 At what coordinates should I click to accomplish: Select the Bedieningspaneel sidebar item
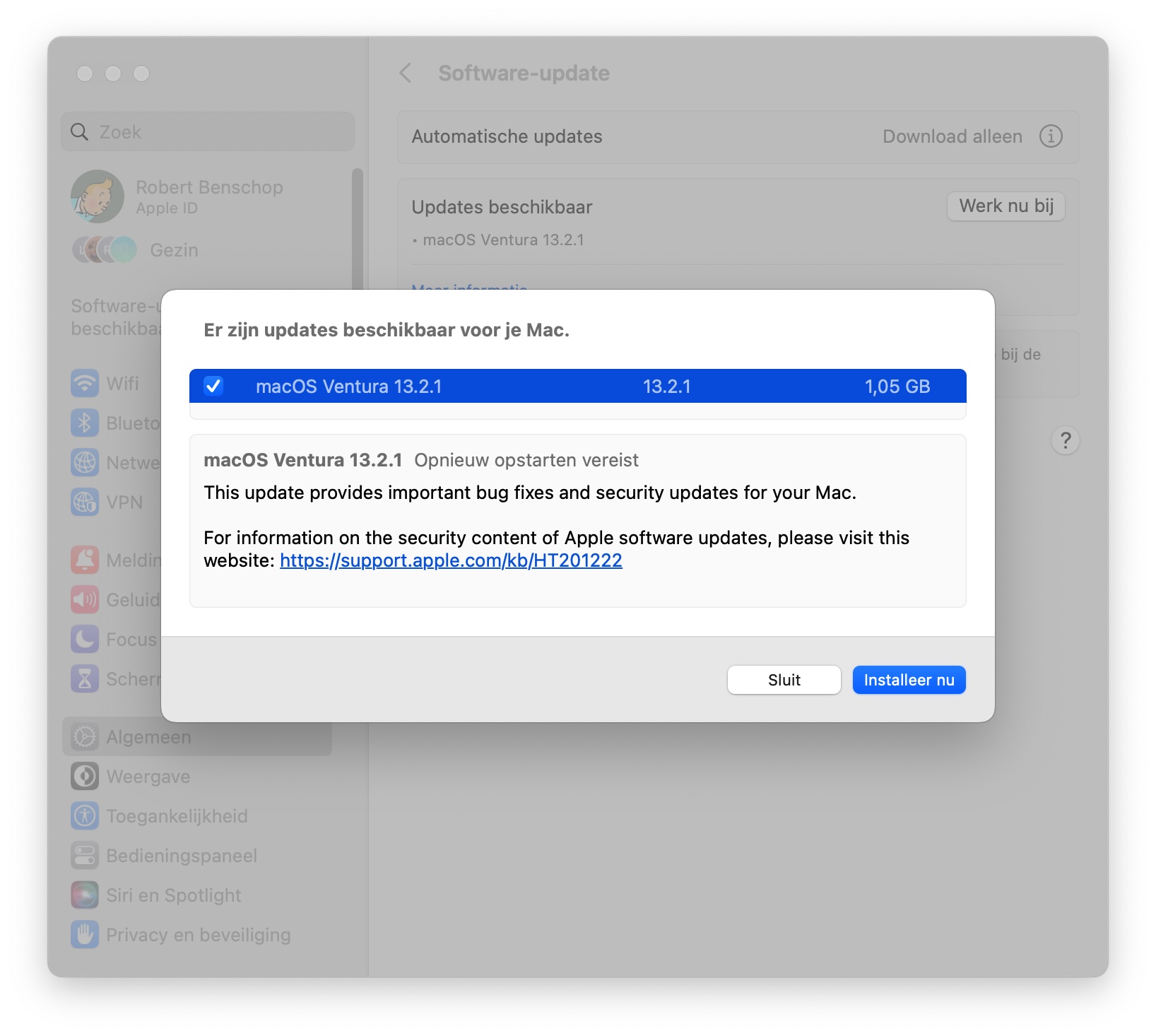[x=197, y=856]
